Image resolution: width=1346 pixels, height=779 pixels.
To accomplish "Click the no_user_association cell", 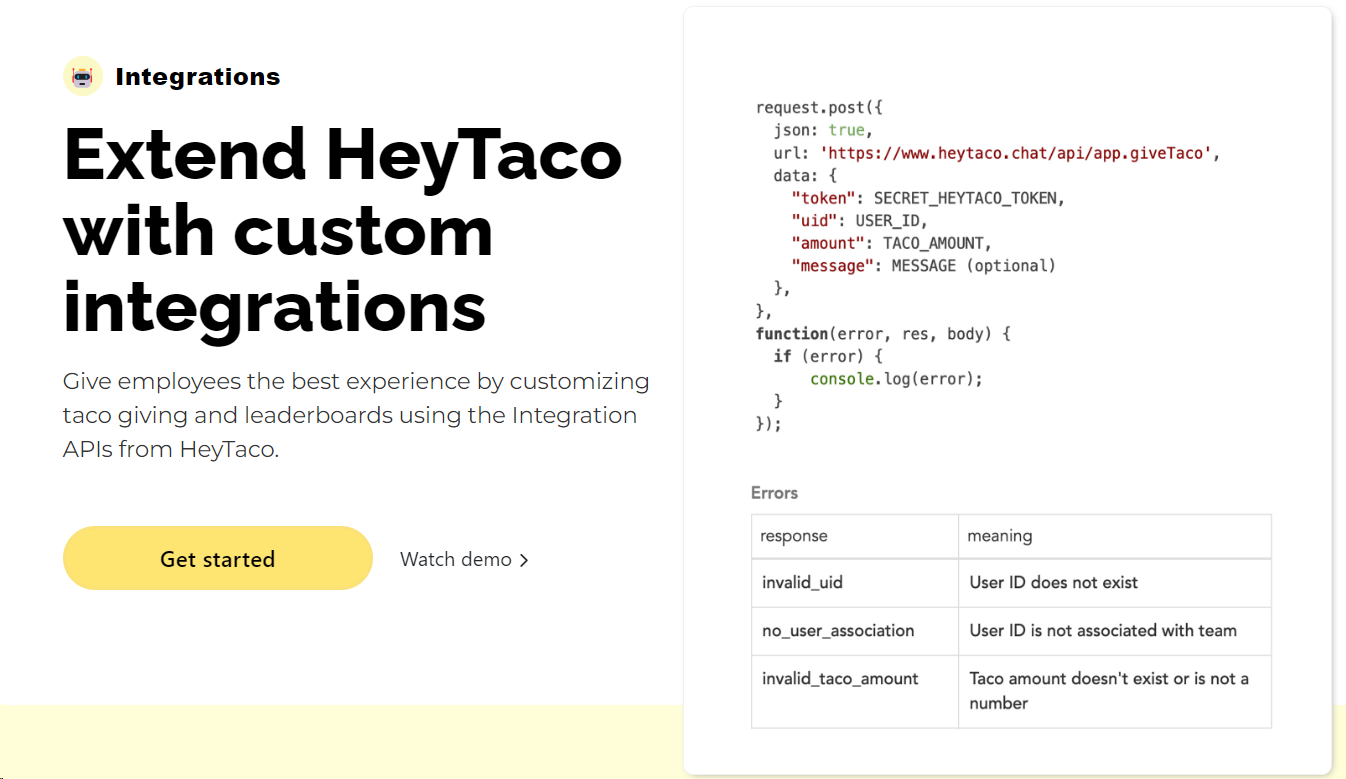I will [855, 630].
